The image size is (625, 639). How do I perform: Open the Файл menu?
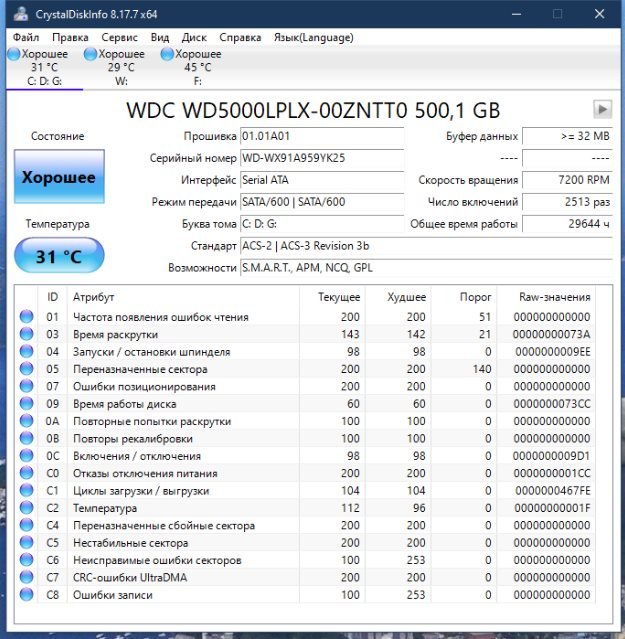[x=26, y=37]
